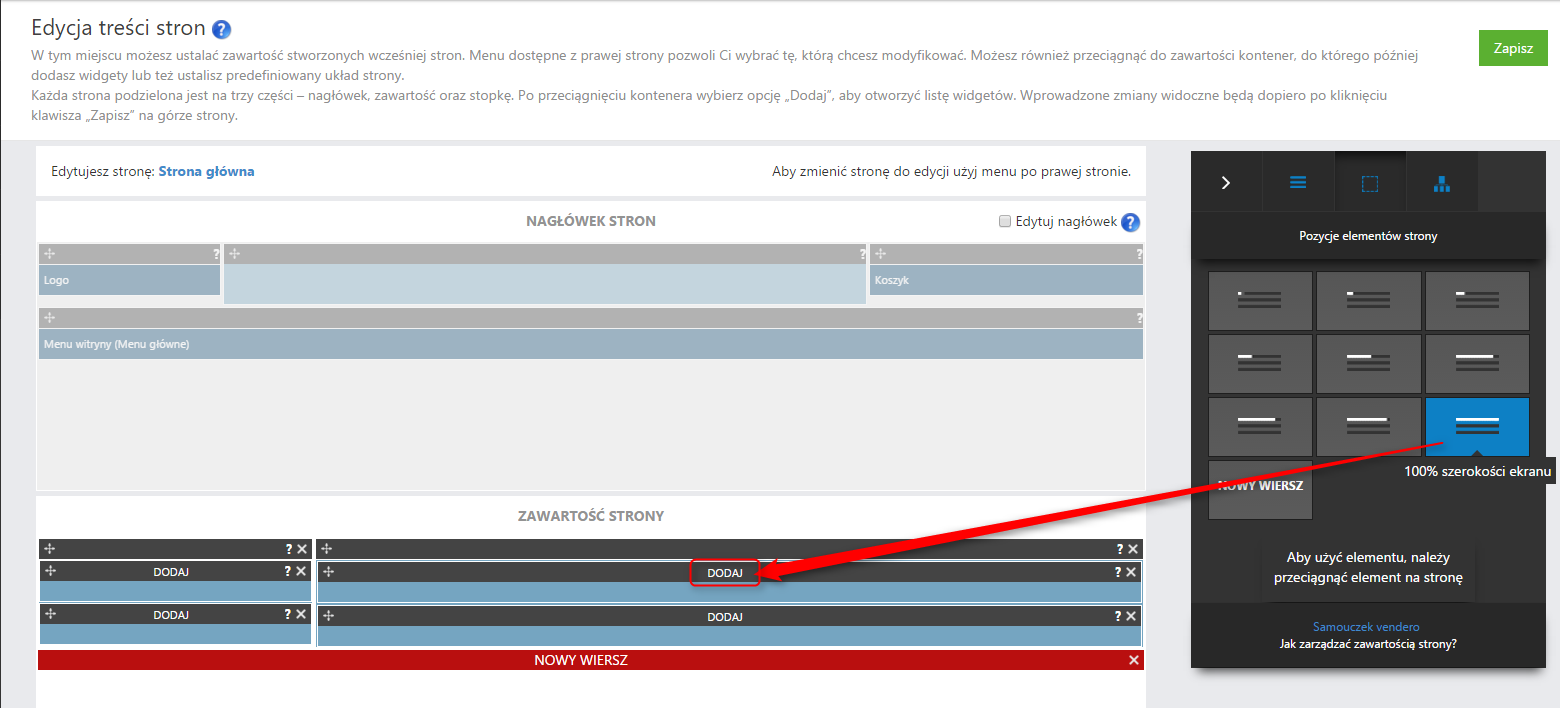Screen dimensions: 1560x708
Task: Click the help icon beside Edycja treści stron
Action: 222,29
